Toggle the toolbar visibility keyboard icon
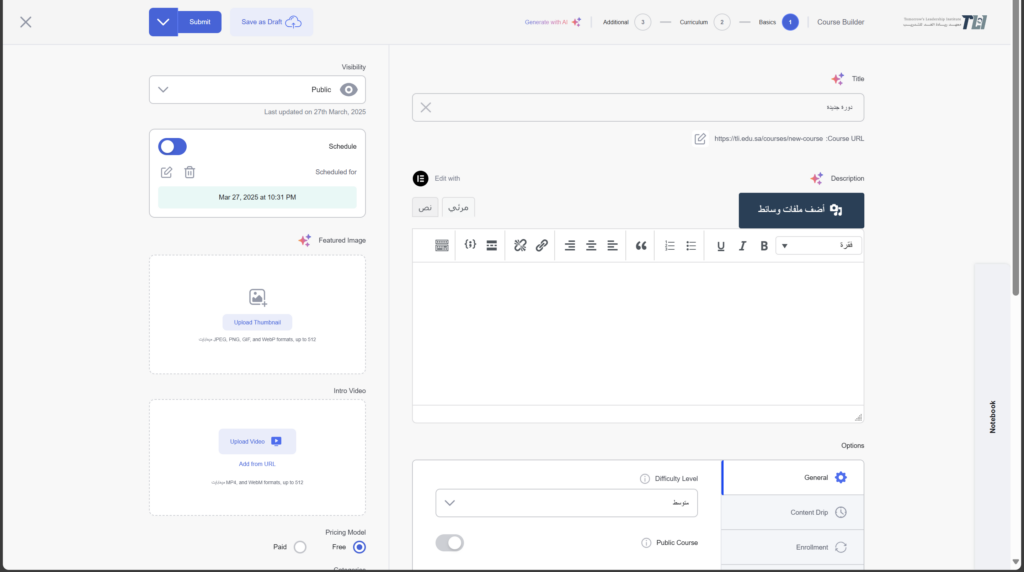The height and width of the screenshot is (572, 1024). (442, 246)
